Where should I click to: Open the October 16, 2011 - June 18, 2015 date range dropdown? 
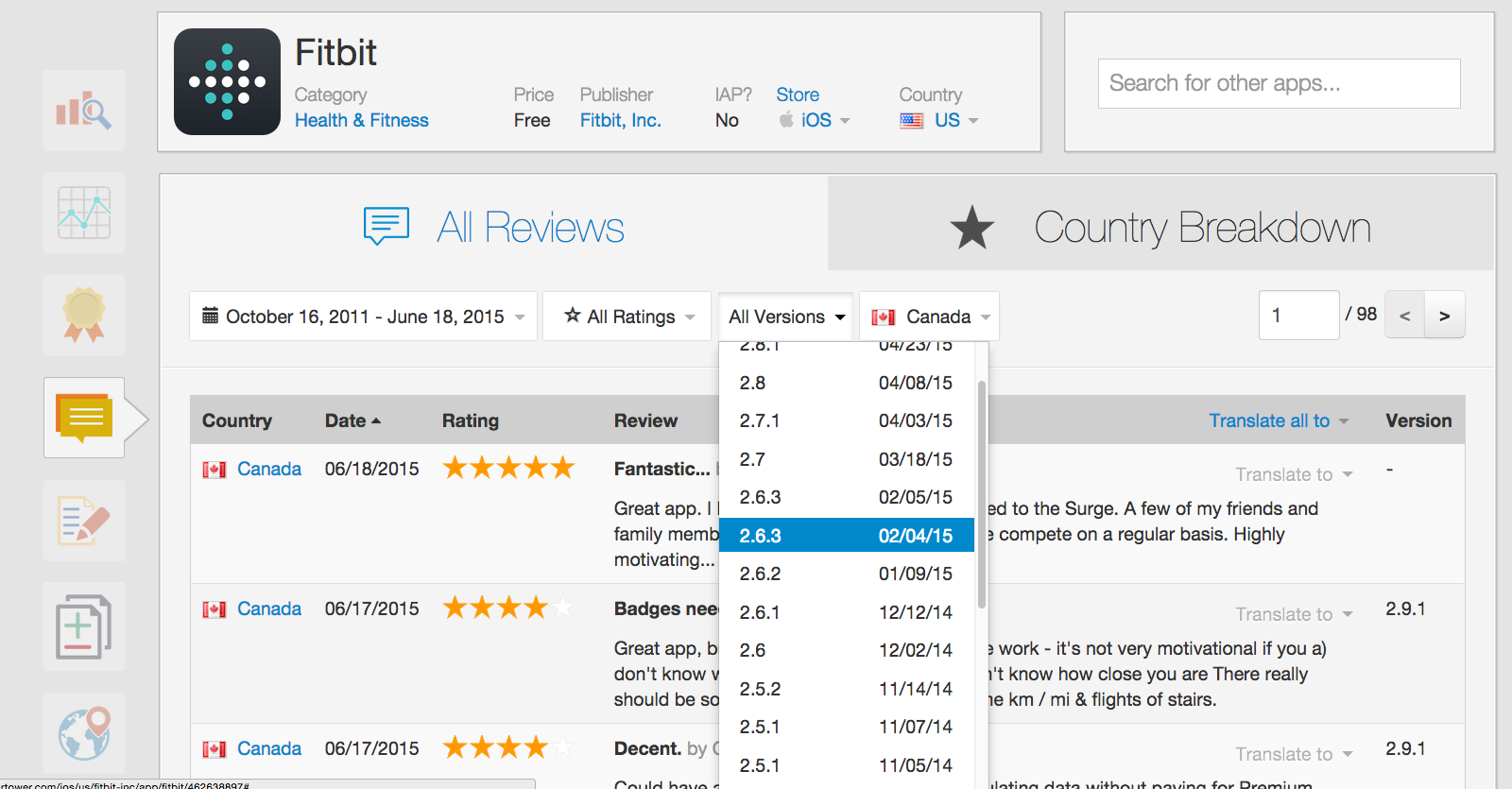tap(364, 317)
